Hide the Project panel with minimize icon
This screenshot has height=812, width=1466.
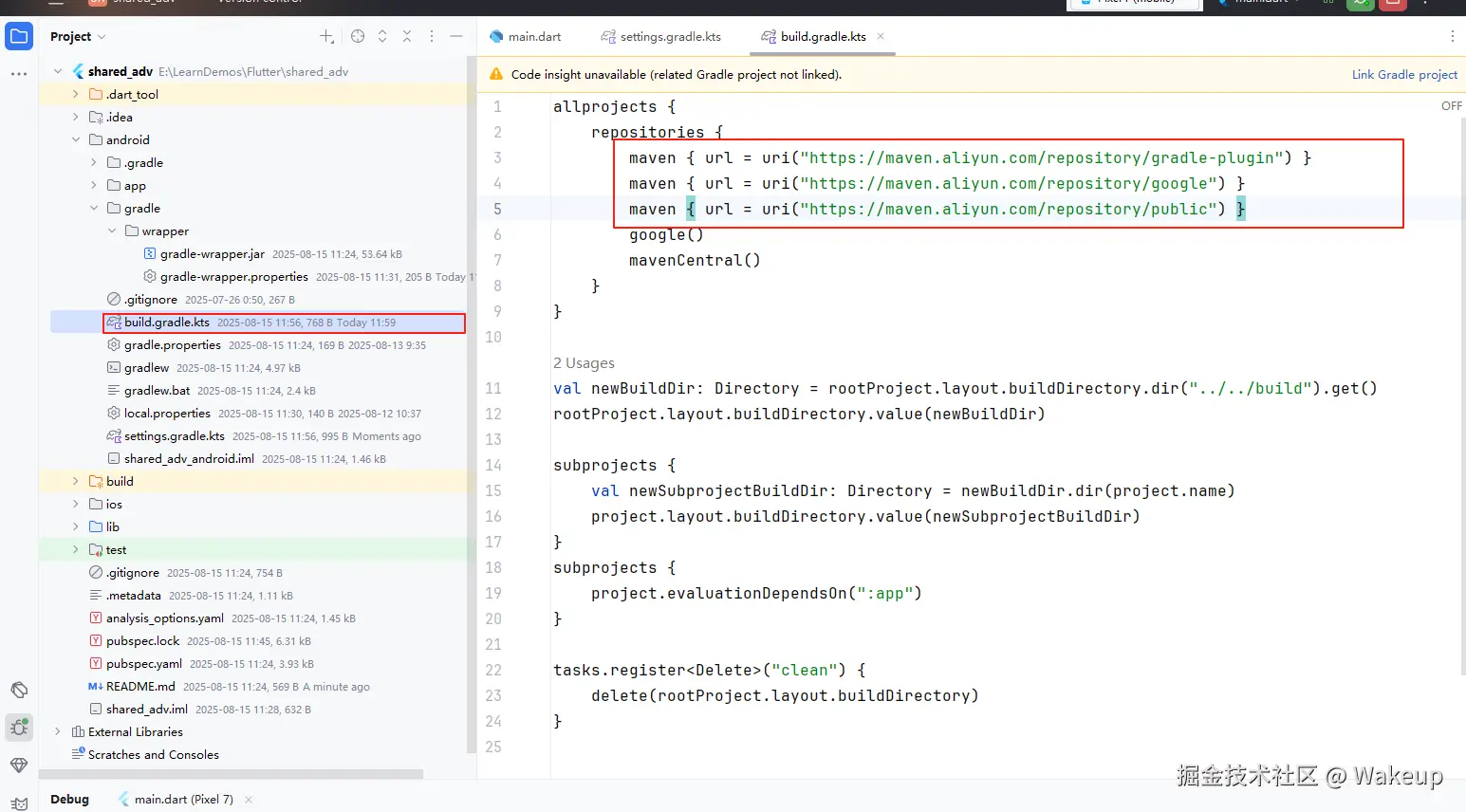456,36
